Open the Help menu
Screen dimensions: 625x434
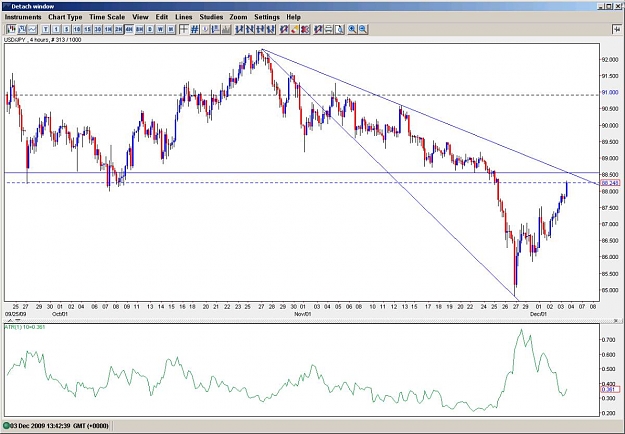[x=293, y=17]
